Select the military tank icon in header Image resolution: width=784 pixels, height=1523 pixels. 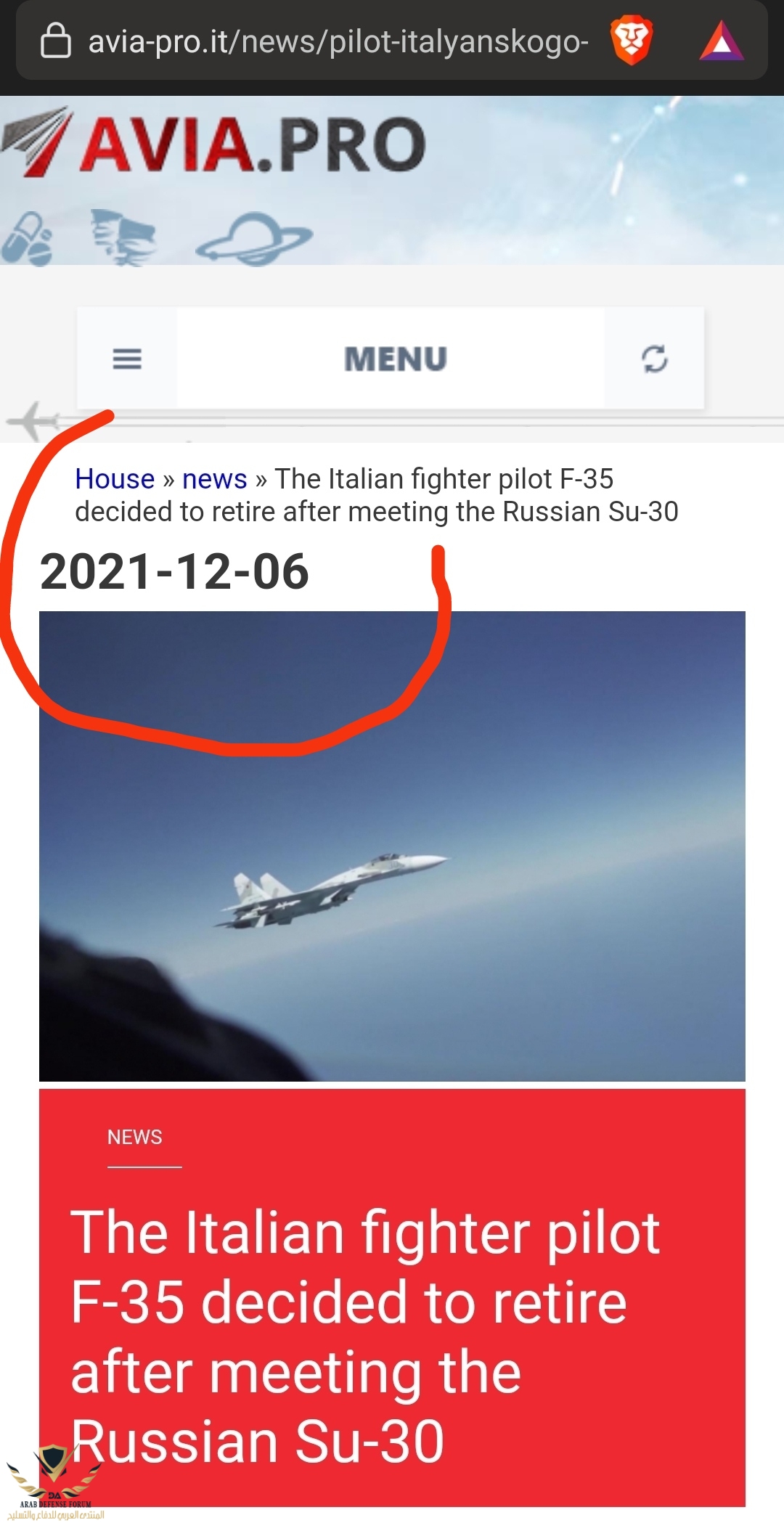click(123, 237)
